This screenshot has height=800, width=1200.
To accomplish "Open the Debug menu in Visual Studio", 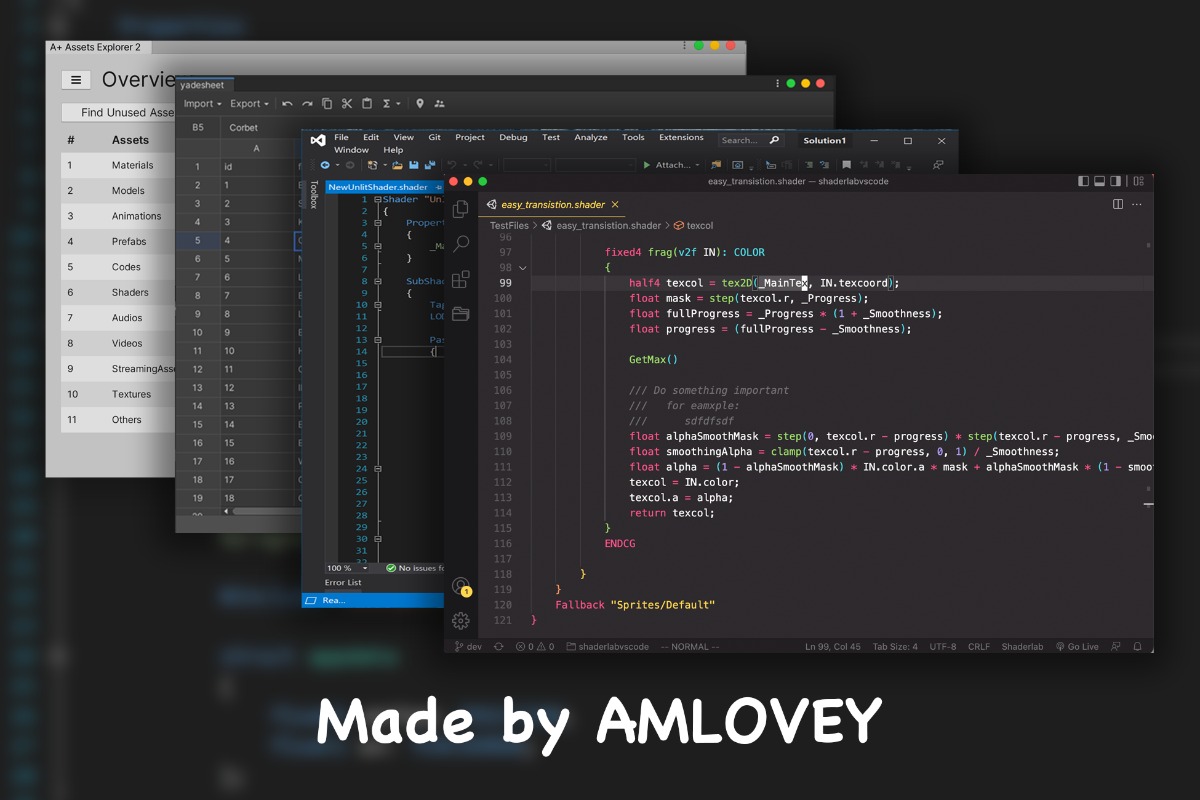I will click(513, 138).
